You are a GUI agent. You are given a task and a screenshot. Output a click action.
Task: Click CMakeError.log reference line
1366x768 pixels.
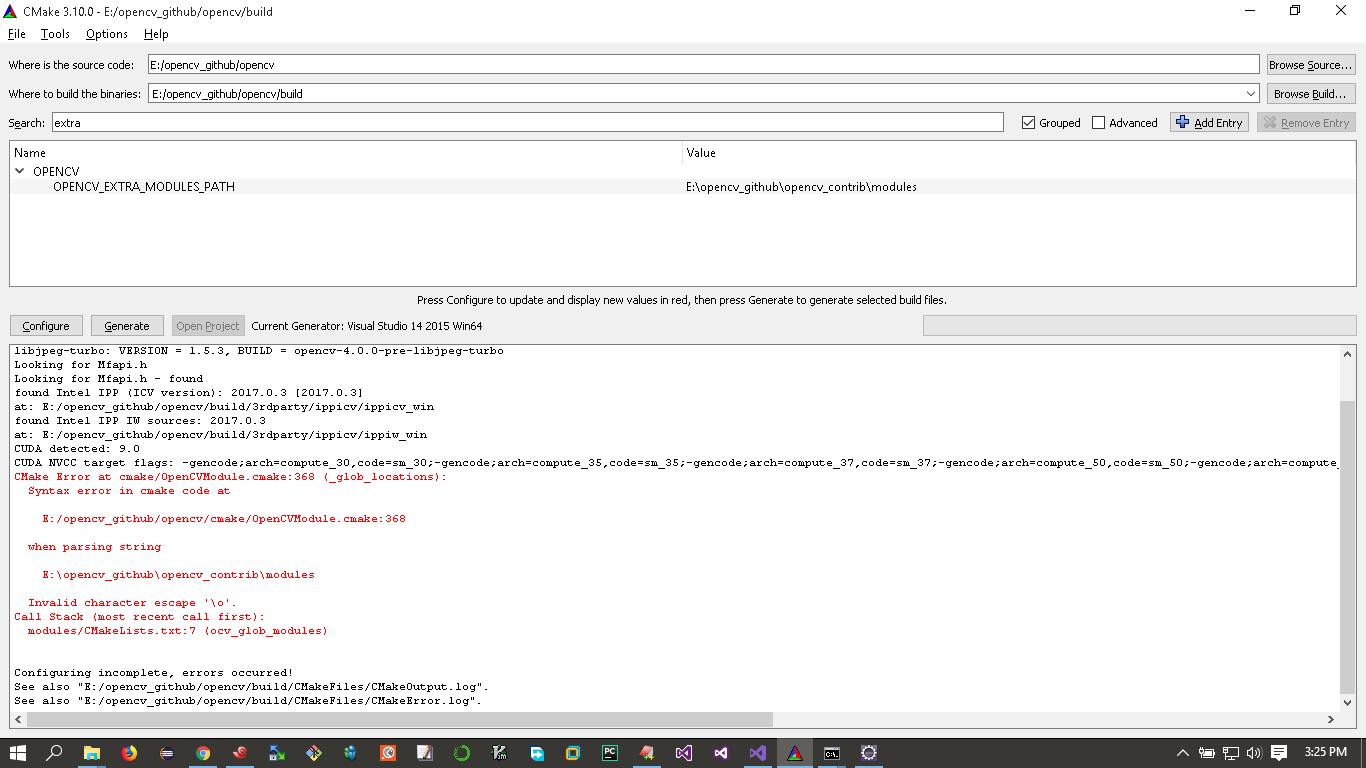[248, 701]
